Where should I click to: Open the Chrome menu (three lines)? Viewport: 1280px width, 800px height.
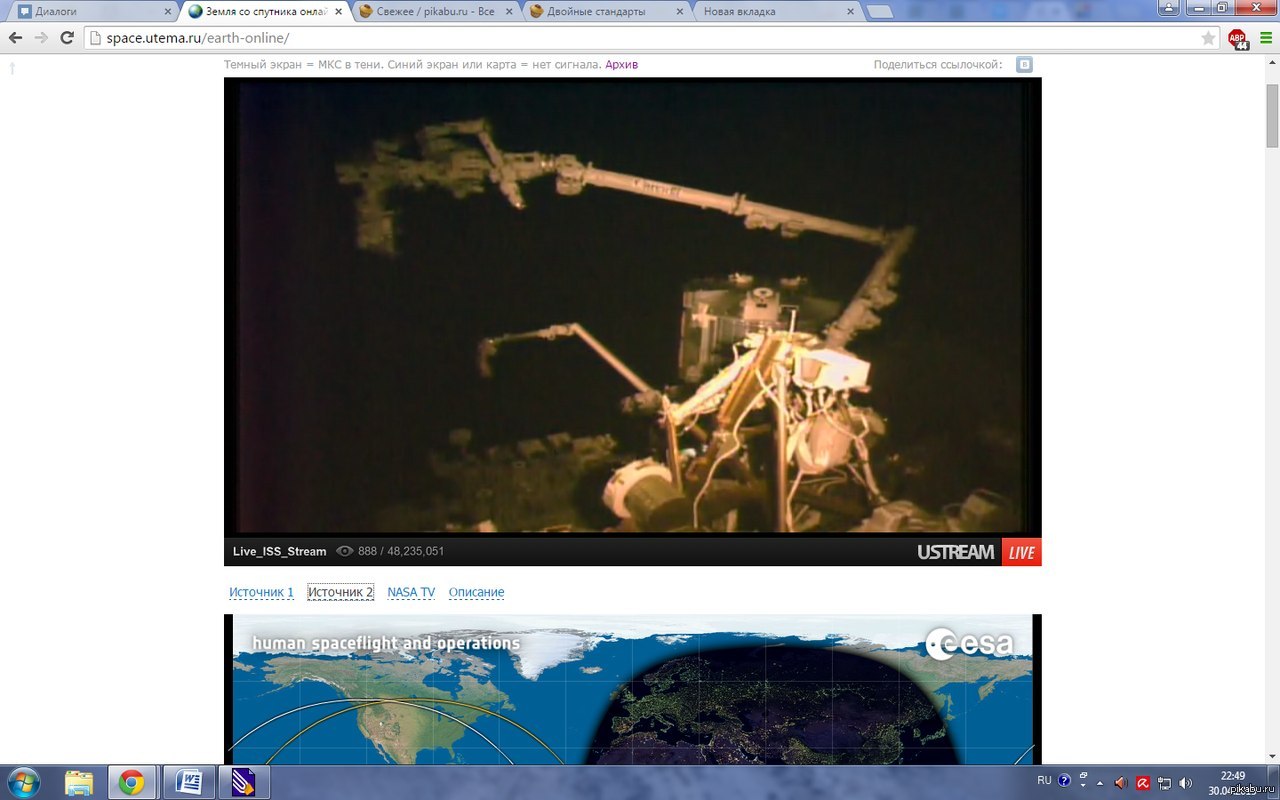point(1265,38)
